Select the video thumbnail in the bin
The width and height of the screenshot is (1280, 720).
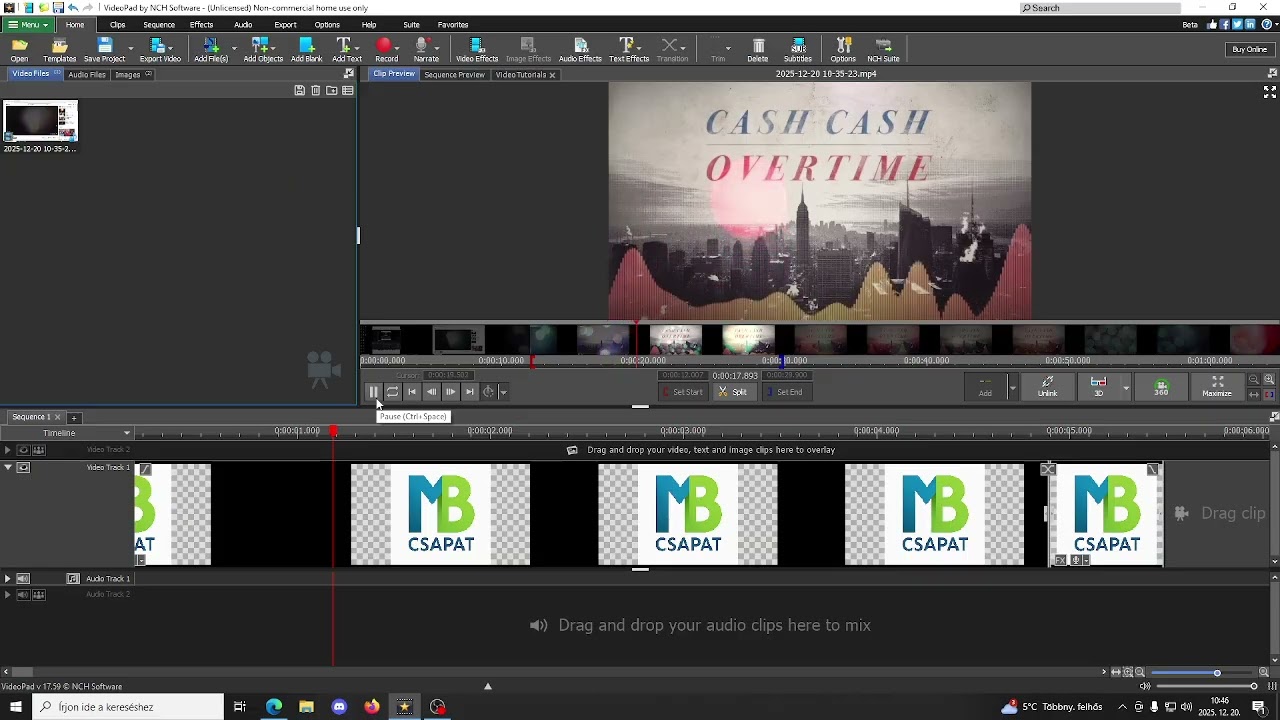[x=40, y=121]
